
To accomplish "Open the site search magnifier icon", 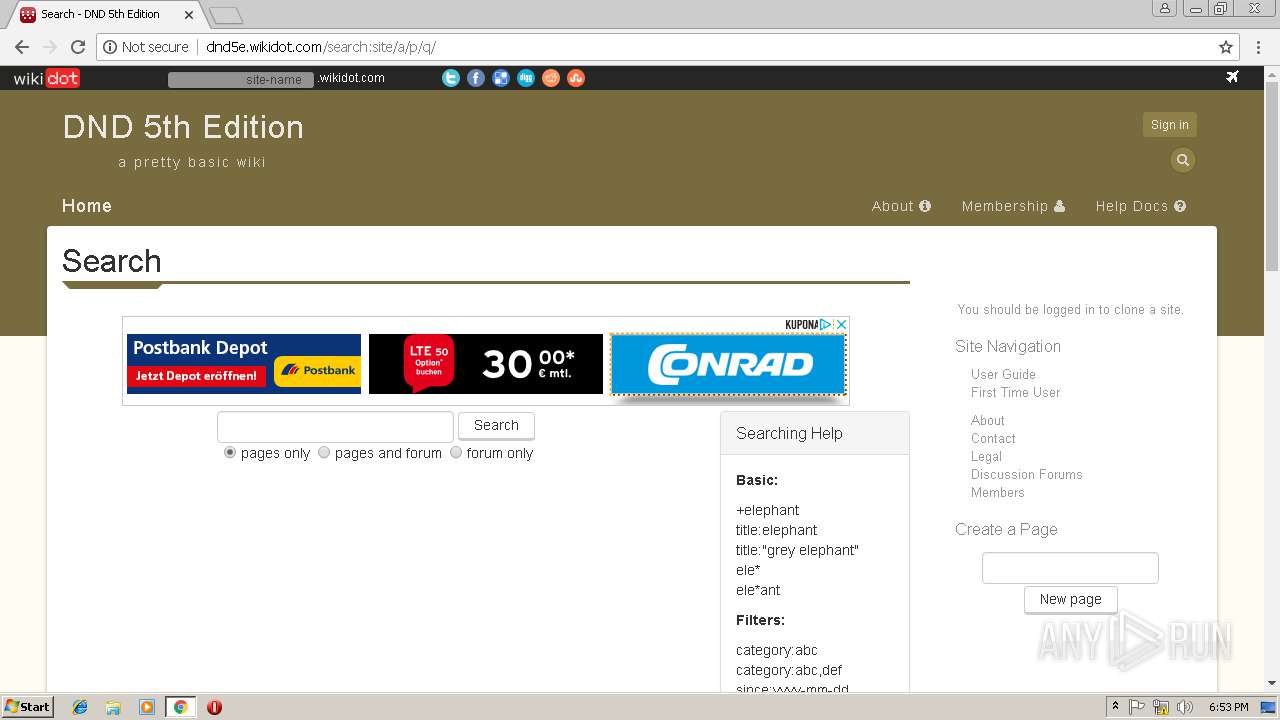I will 1183,160.
